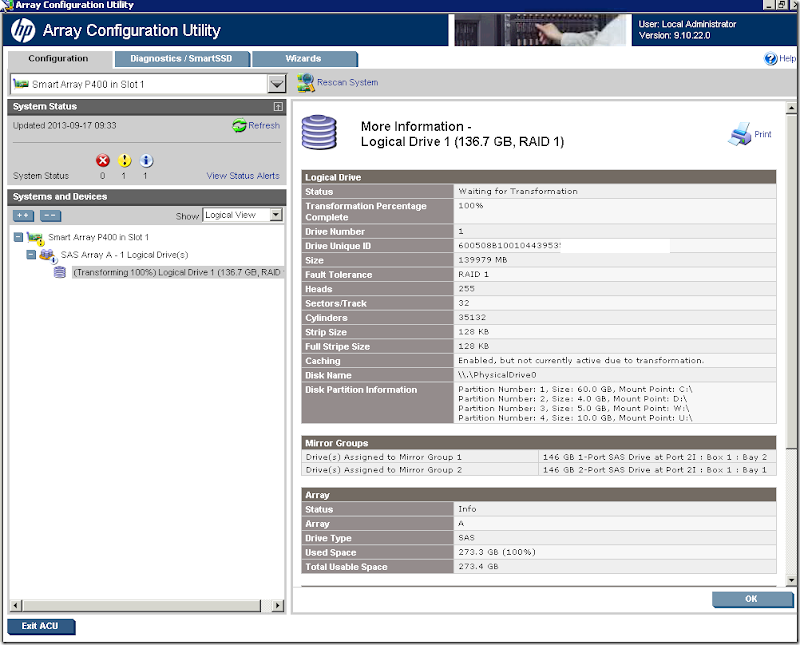Collapse the System Status panel
The image size is (800, 645).
tap(277, 106)
